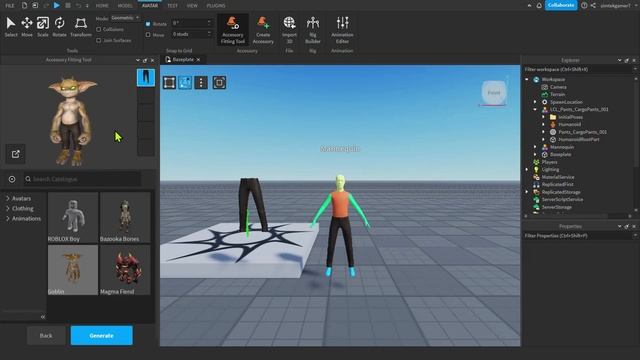Image resolution: width=640 pixels, height=360 pixels.
Task: Toggle the Rotate snap checkbox
Action: pos(148,24)
